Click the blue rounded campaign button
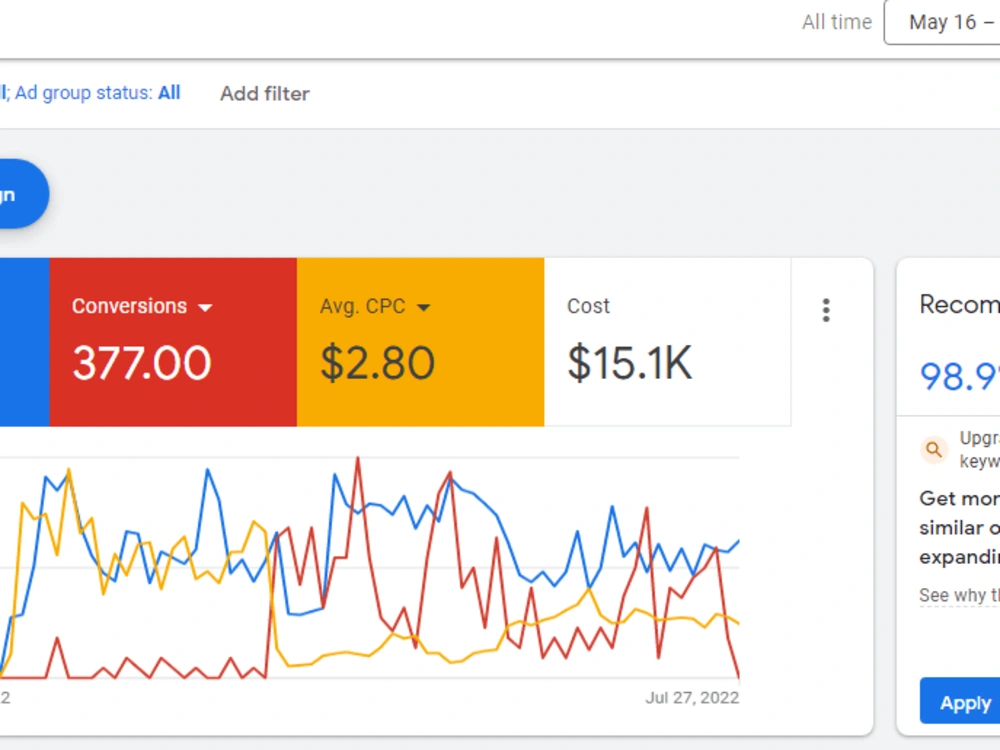The width and height of the screenshot is (1000, 750). tap(24, 194)
